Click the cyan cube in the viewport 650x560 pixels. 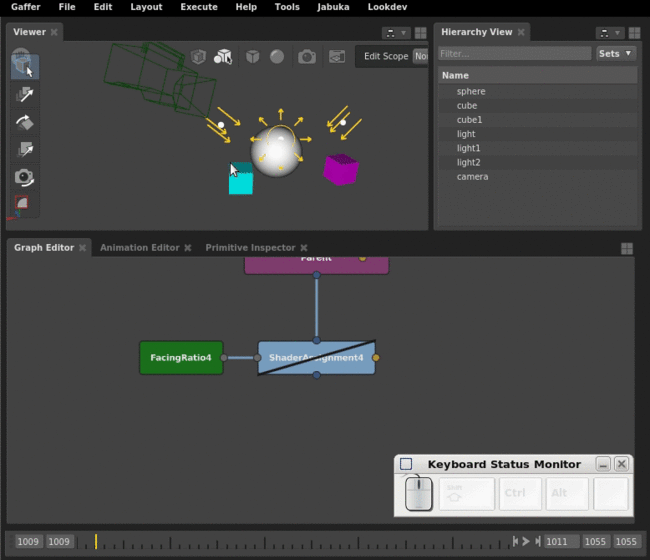click(241, 179)
